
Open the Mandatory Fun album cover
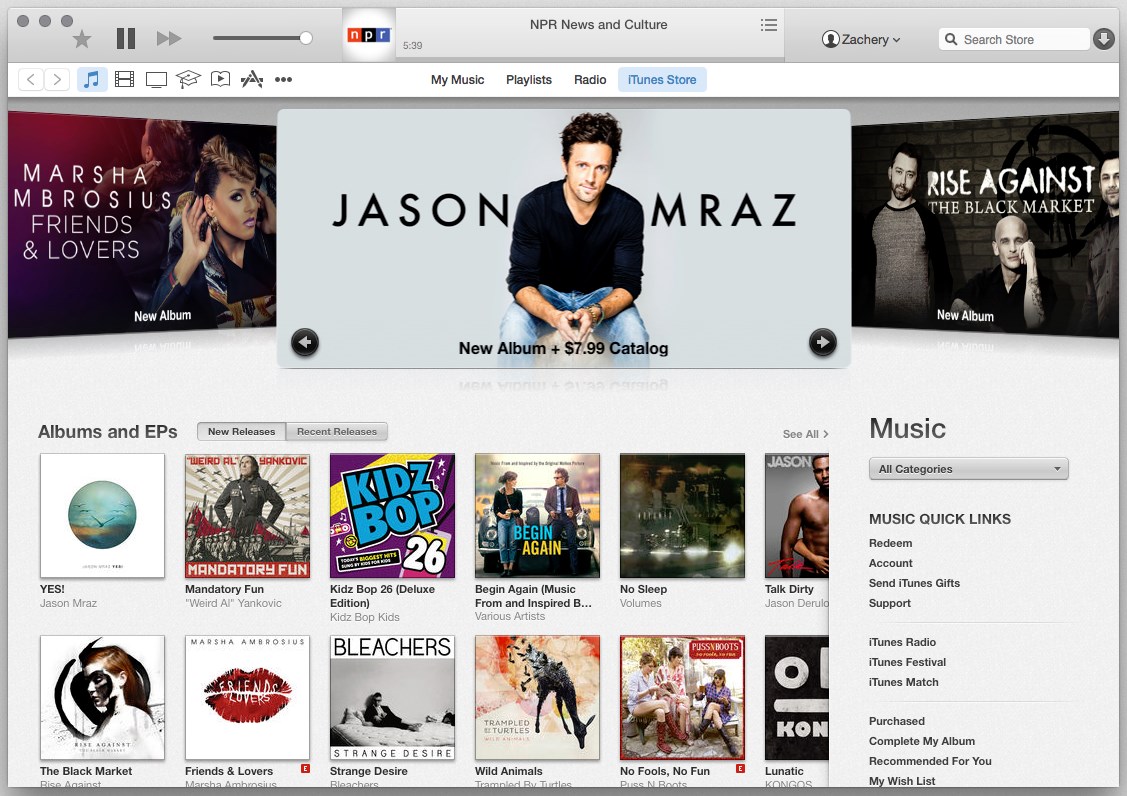[247, 516]
